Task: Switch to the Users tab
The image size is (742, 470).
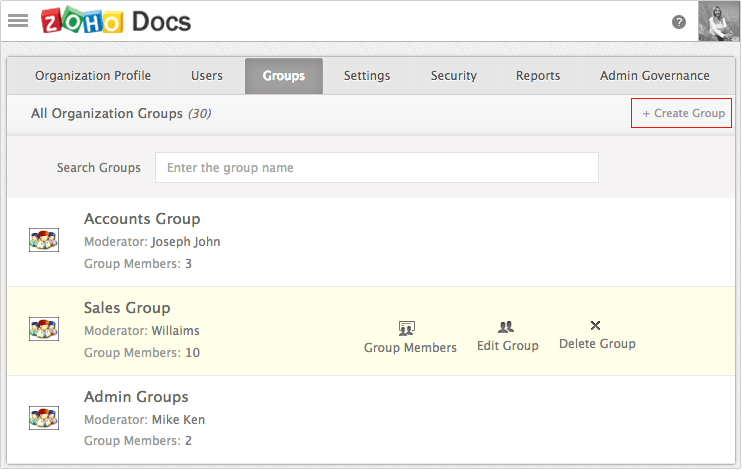Action: click(207, 76)
